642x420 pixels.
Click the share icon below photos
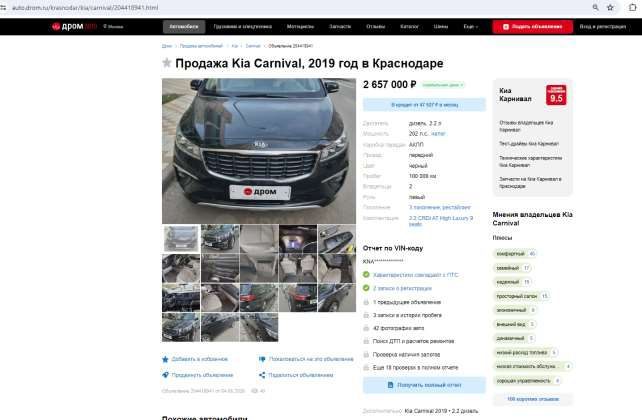pos(262,375)
